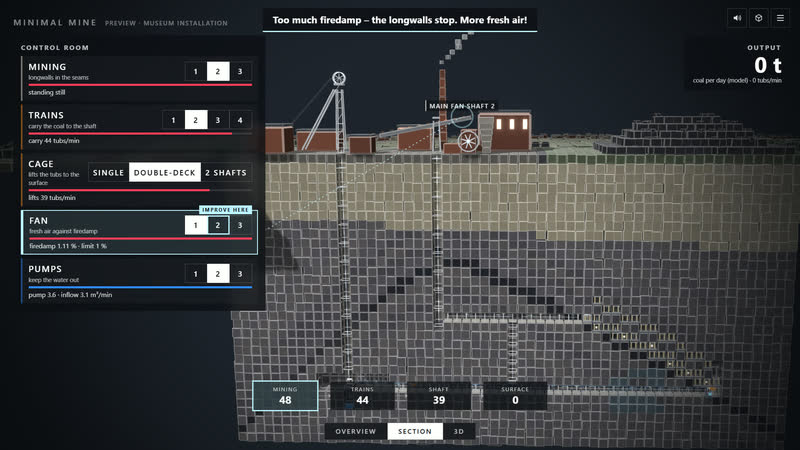This screenshot has width=800, height=450.
Task: Click the main fan wheel at surface
Action: pos(468,141)
